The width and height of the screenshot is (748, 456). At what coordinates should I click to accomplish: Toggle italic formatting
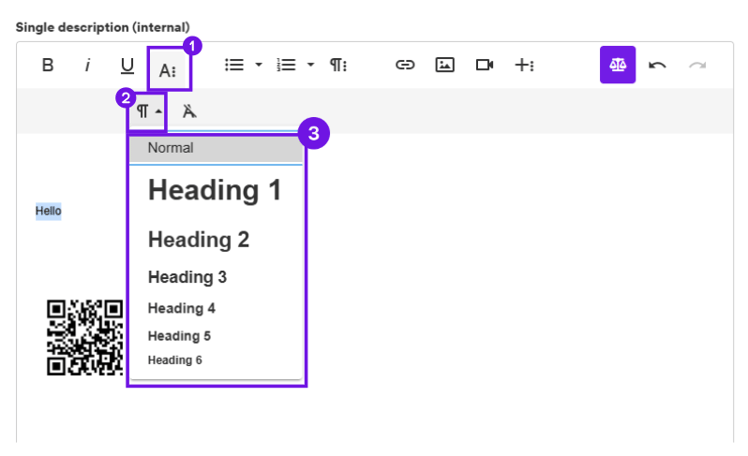tap(87, 65)
